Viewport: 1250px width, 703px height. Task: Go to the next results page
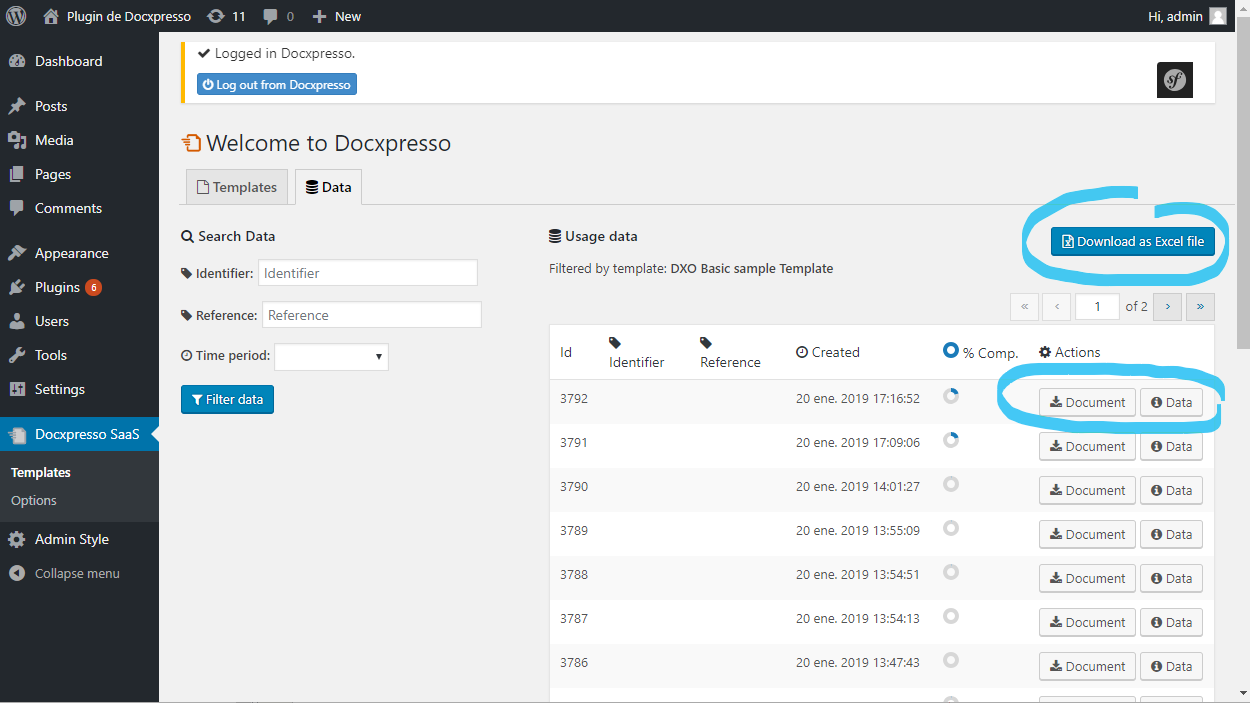[1168, 306]
